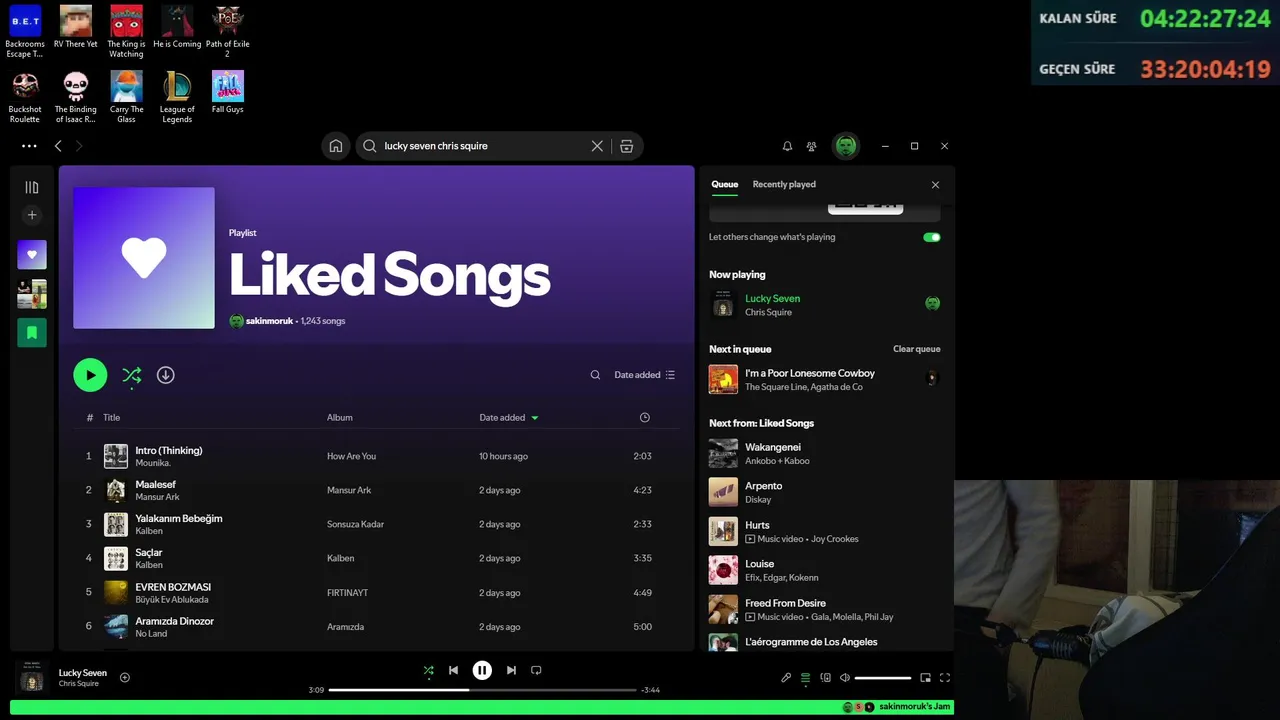Image resolution: width=1280 pixels, height=720 pixels.
Task: Open The Binding of Isaac shortcut
Action: pyautogui.click(x=76, y=97)
